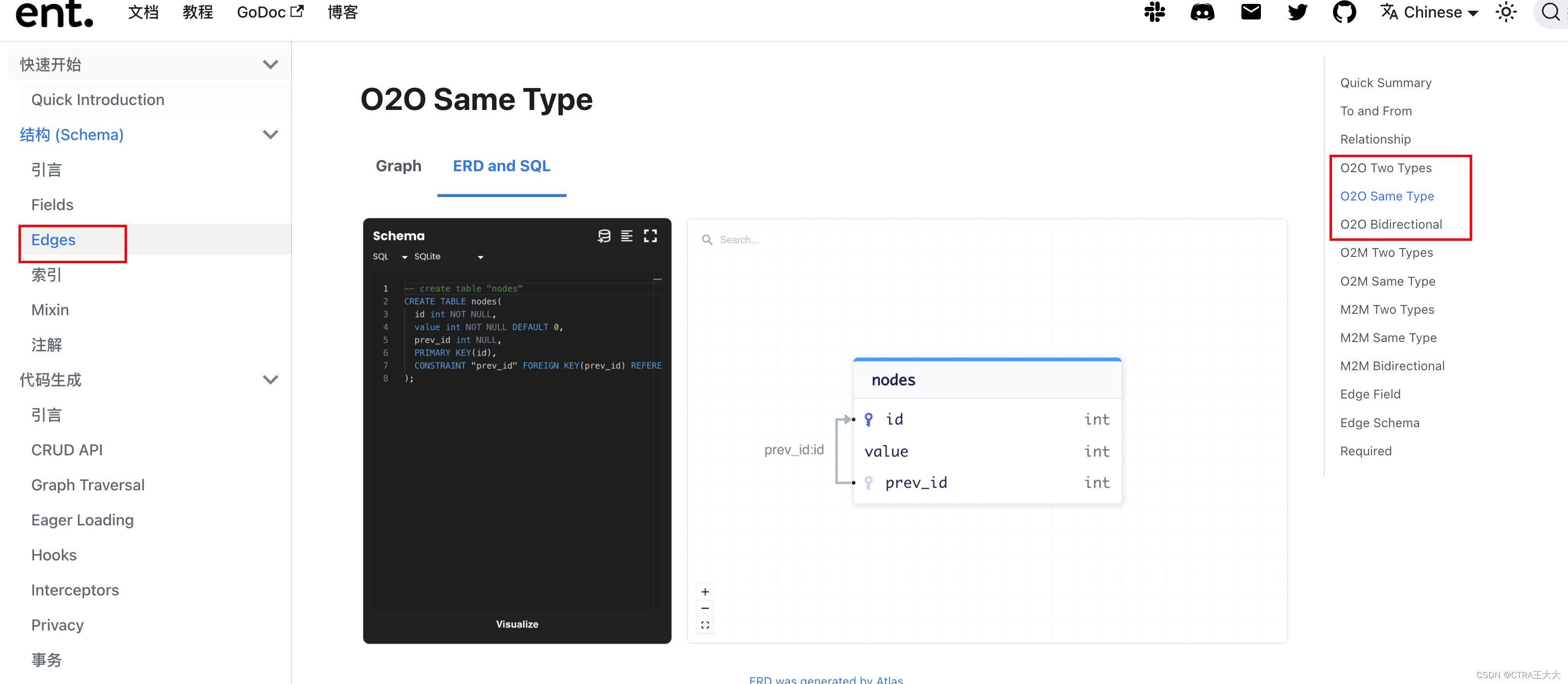
Task: Switch to Graph tab in main content
Action: 396,165
